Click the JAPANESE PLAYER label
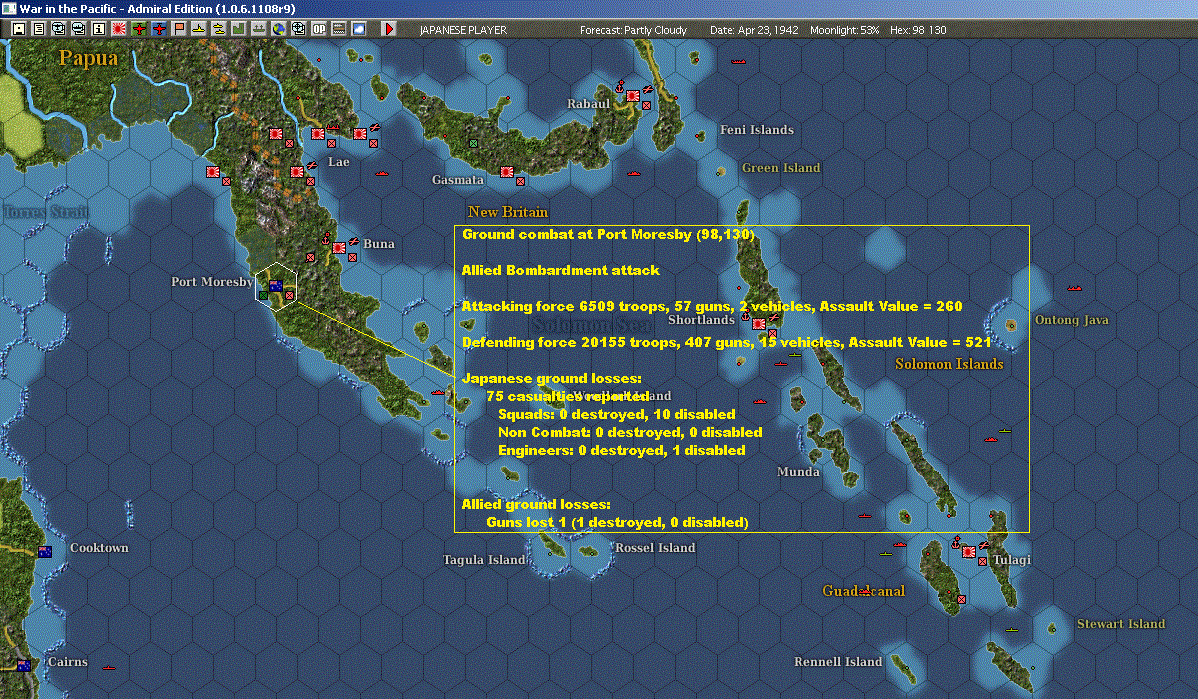 (x=463, y=30)
